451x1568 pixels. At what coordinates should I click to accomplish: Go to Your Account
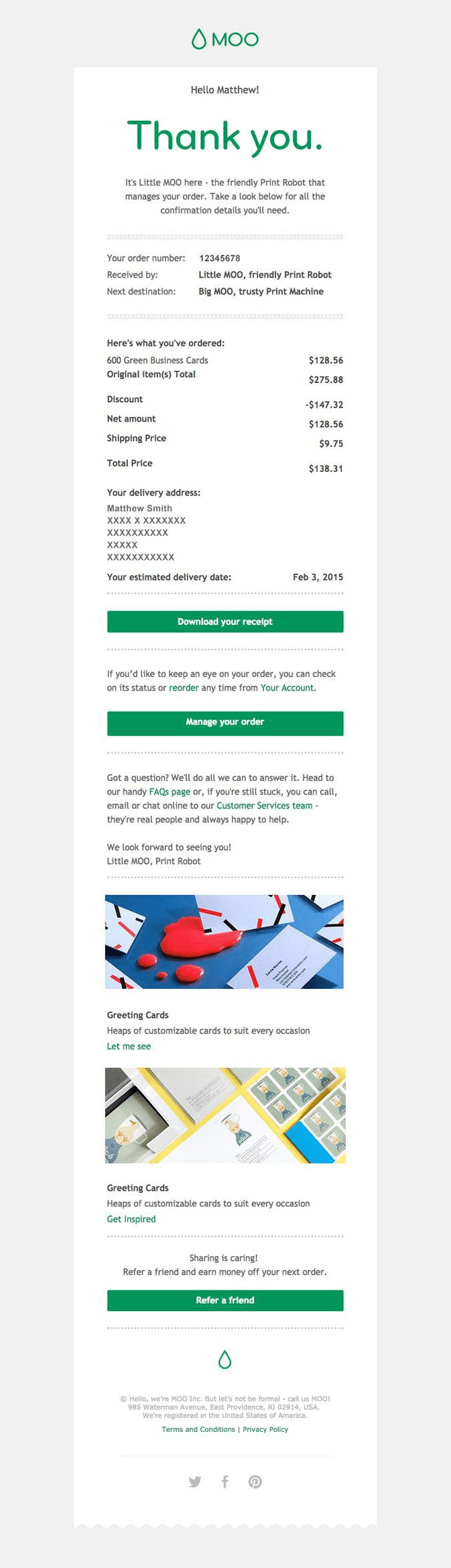(287, 688)
